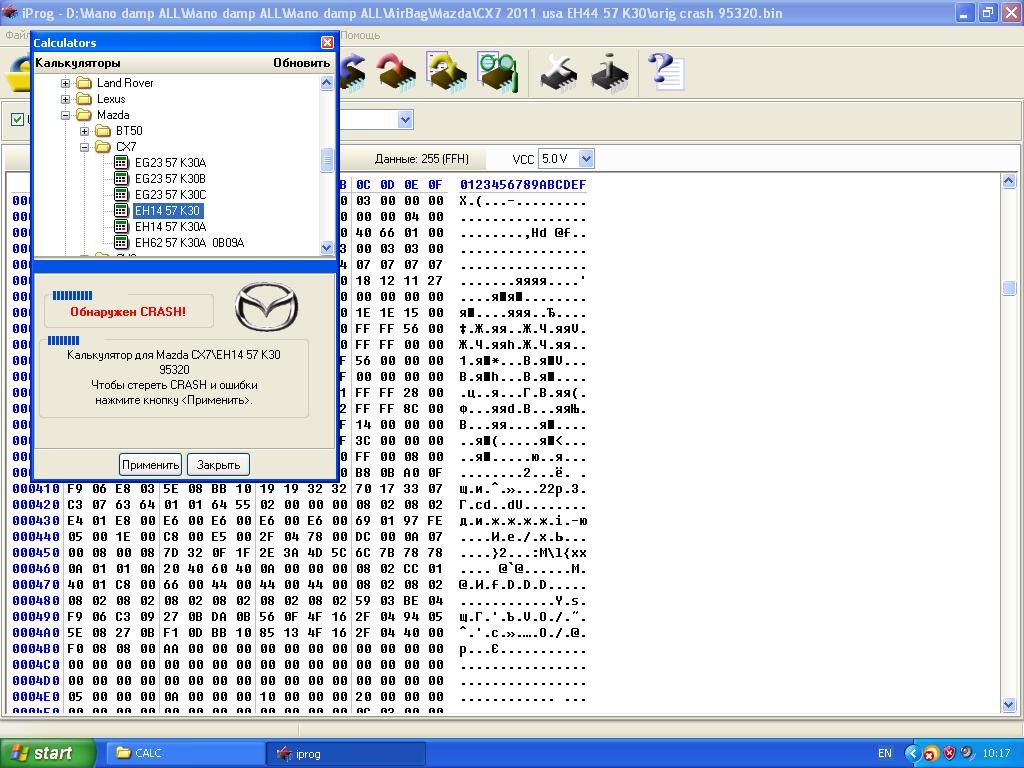
Task: Expand the BT50 folder
Action: point(85,131)
